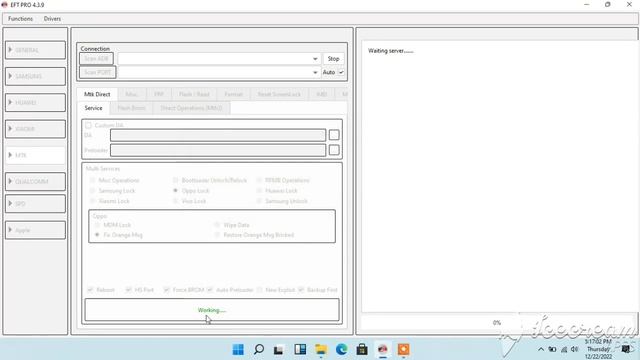
Task: Toggle the Auto Preloader checkbox
Action: pos(210,290)
